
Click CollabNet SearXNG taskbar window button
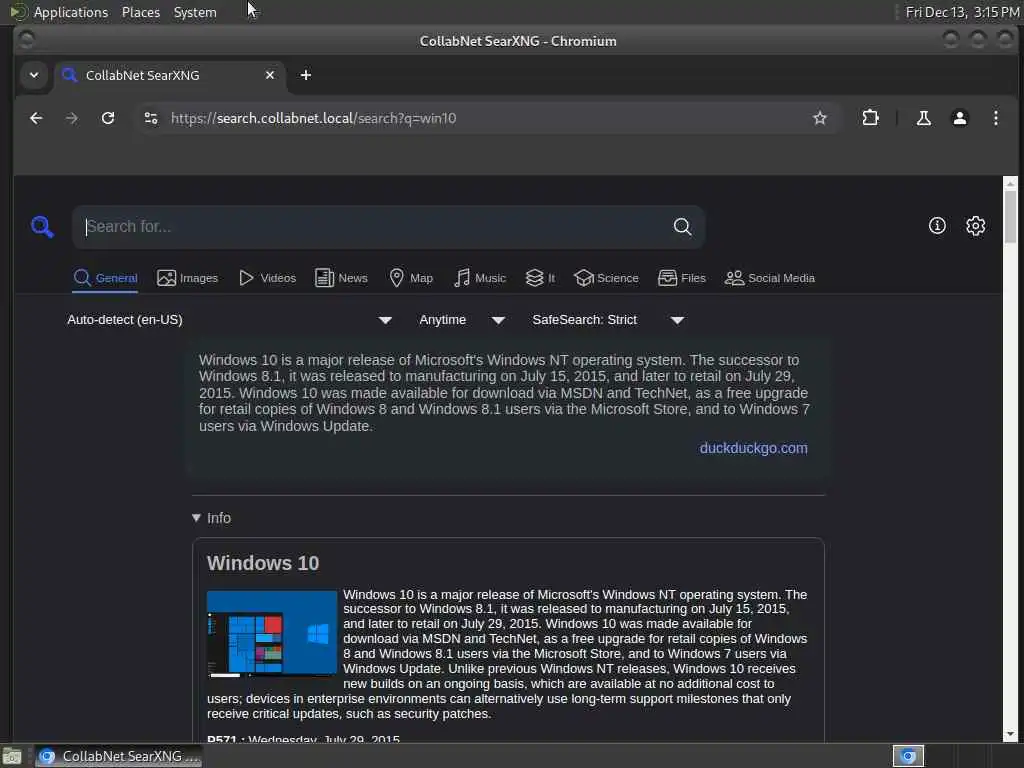point(118,756)
